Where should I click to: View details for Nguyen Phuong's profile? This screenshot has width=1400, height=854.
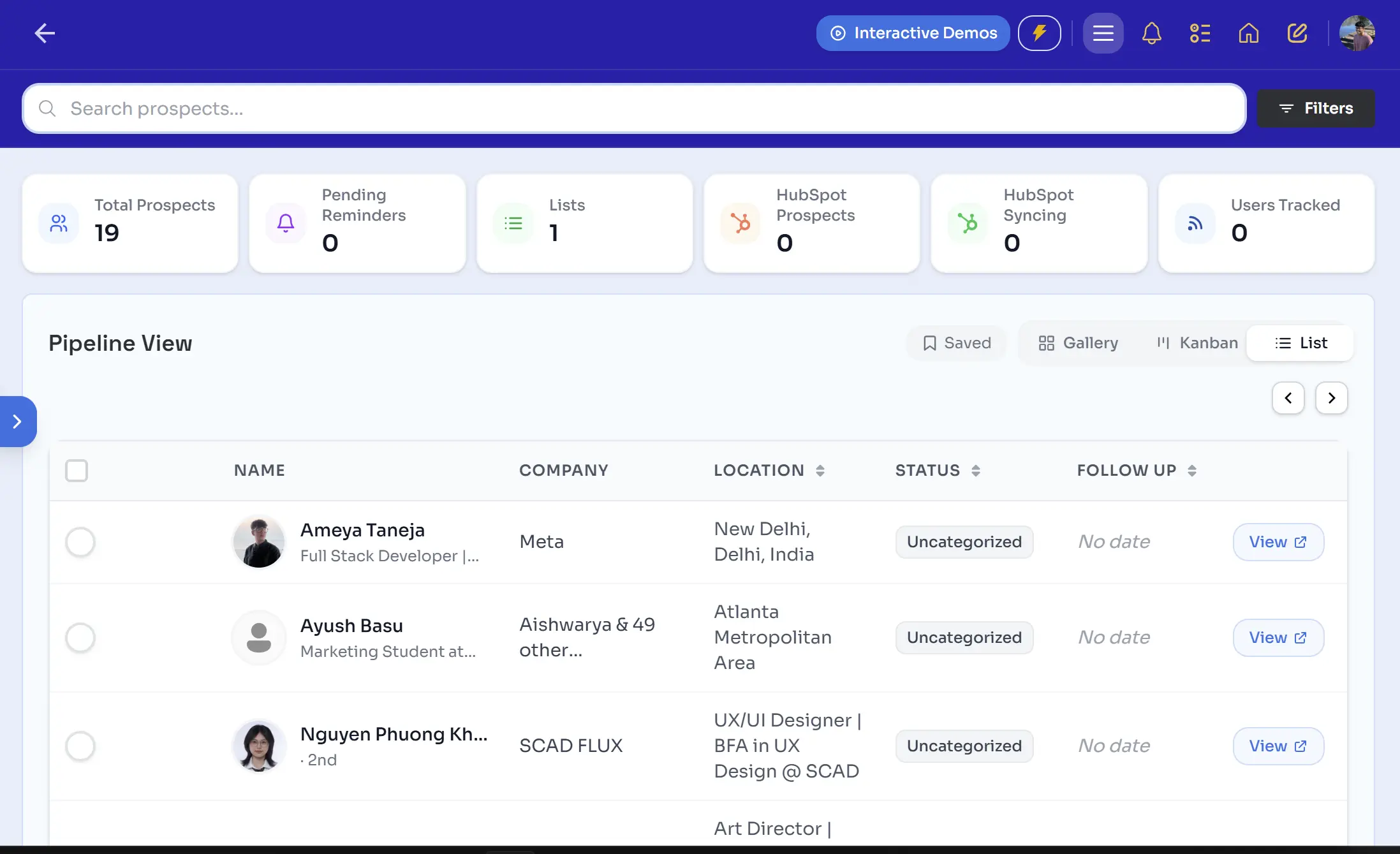pos(1278,746)
